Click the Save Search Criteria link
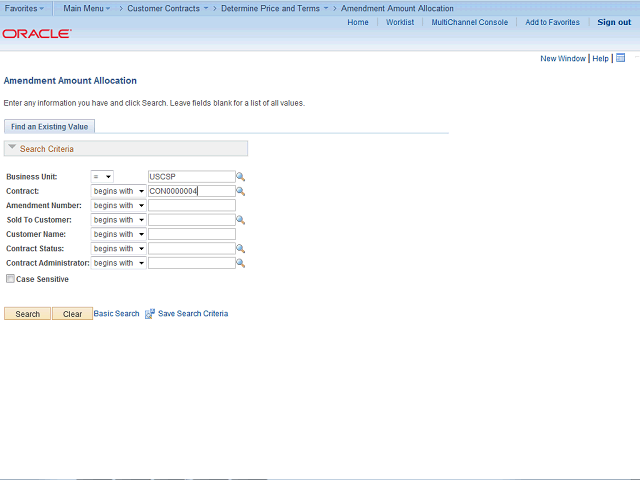Screen dimensions: 640x480 click(193, 313)
